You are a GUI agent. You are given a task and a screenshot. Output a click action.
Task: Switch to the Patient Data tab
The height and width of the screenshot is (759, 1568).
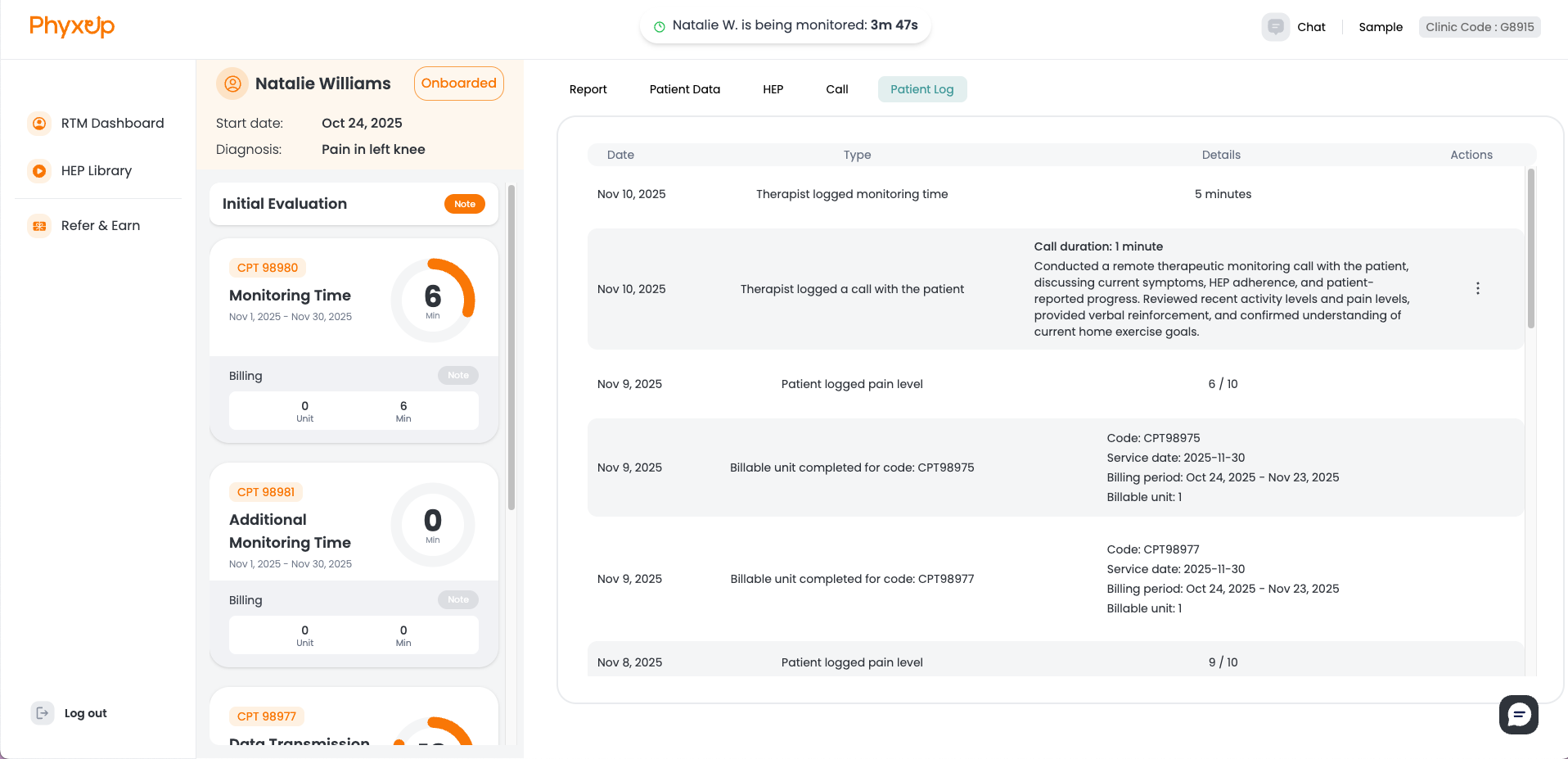[x=685, y=88]
